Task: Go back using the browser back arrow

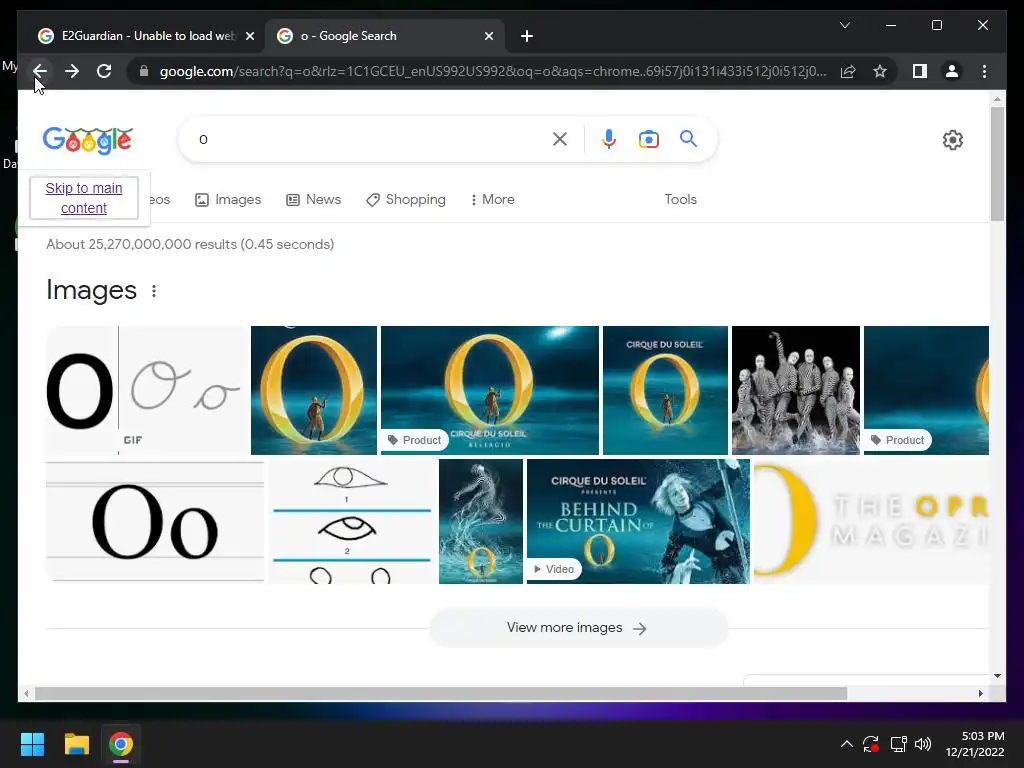Action: pyautogui.click(x=40, y=71)
